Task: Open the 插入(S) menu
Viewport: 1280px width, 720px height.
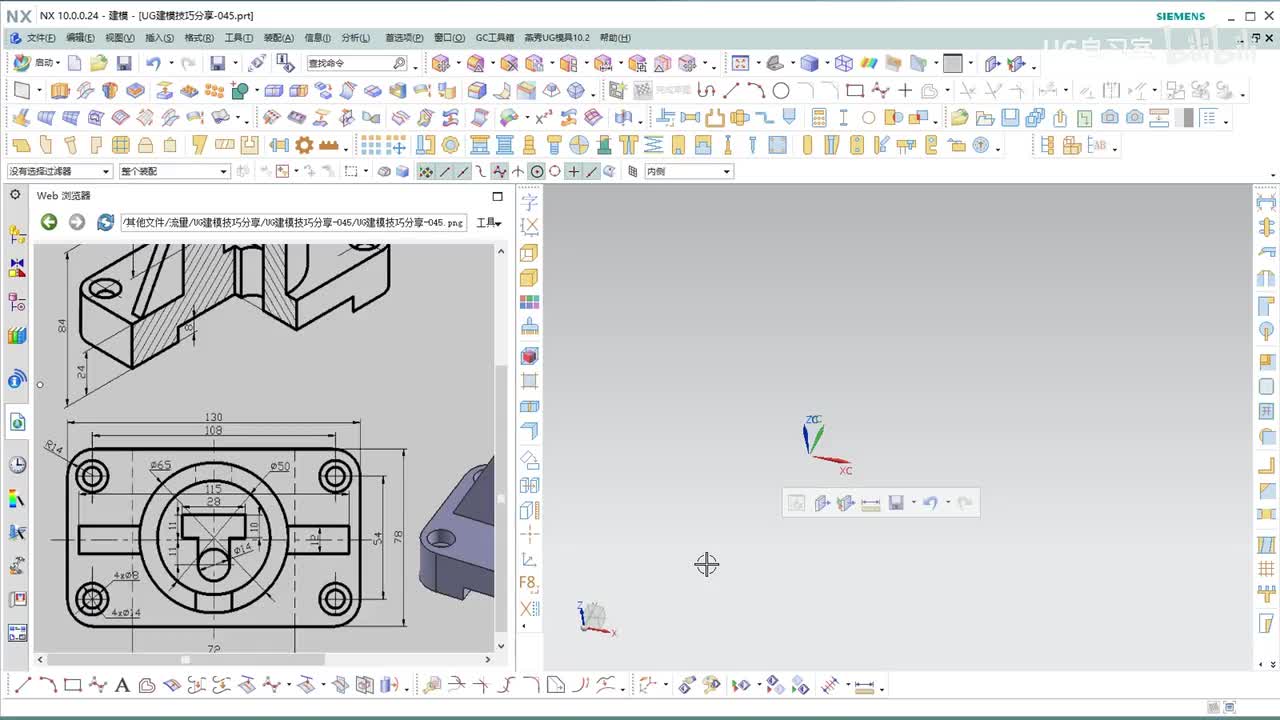Action: [x=159, y=38]
